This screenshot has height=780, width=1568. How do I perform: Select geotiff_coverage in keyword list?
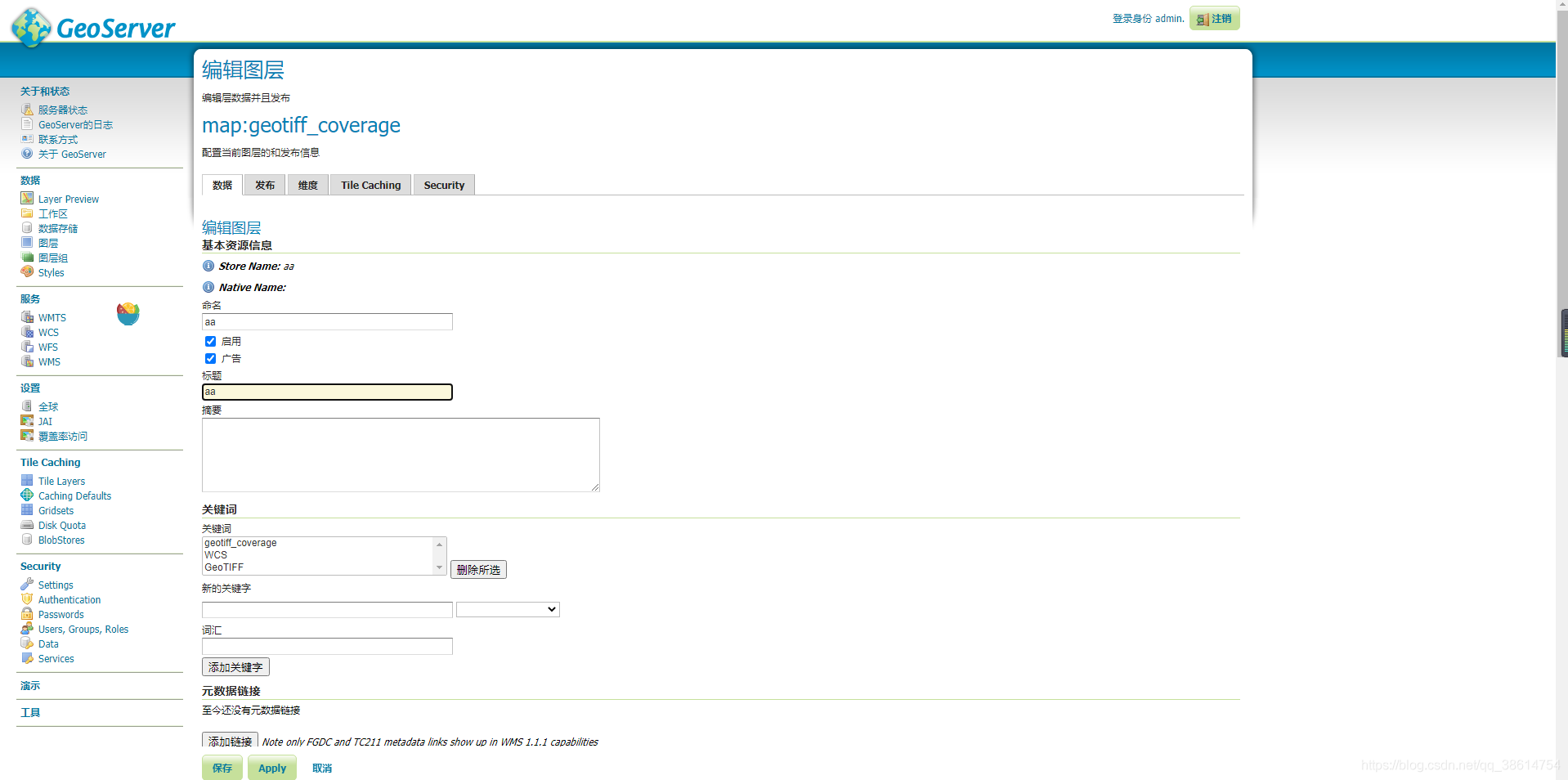240,543
